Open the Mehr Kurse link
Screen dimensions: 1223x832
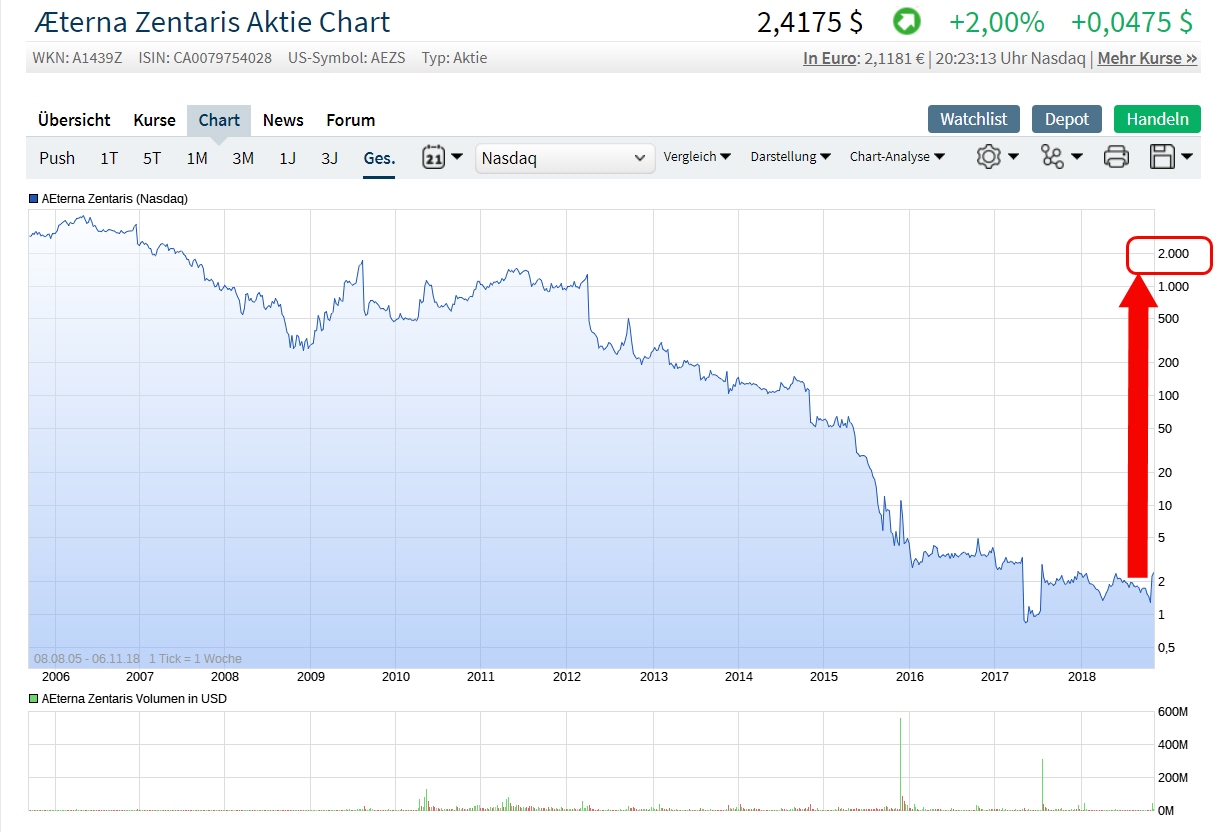click(1146, 58)
